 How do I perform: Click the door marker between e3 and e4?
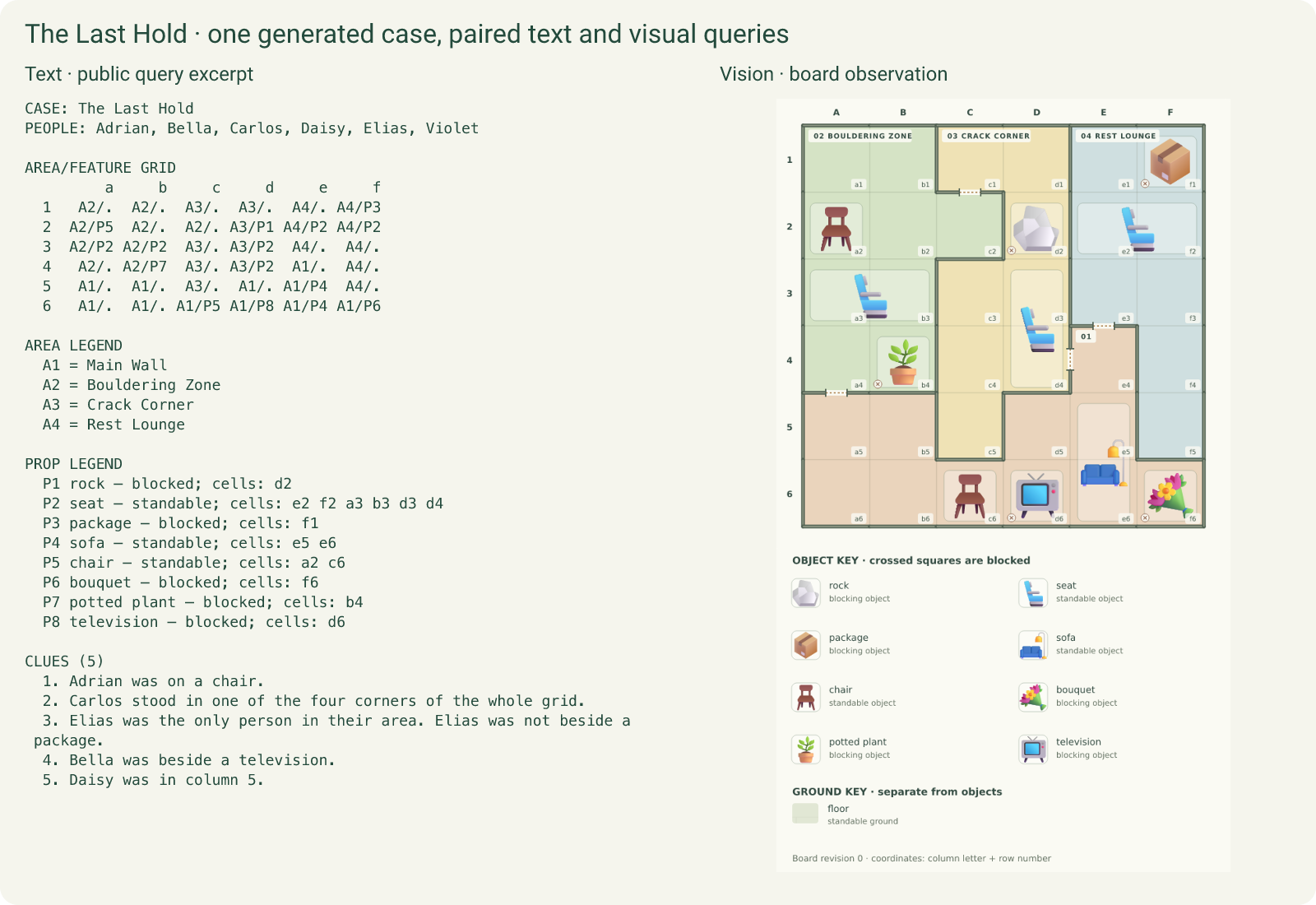(x=1103, y=327)
